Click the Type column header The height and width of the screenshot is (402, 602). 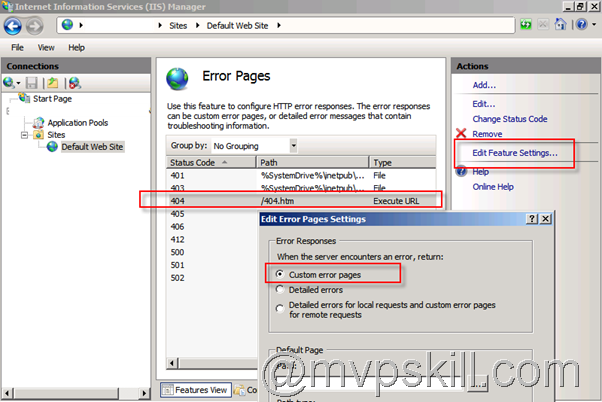(402, 162)
